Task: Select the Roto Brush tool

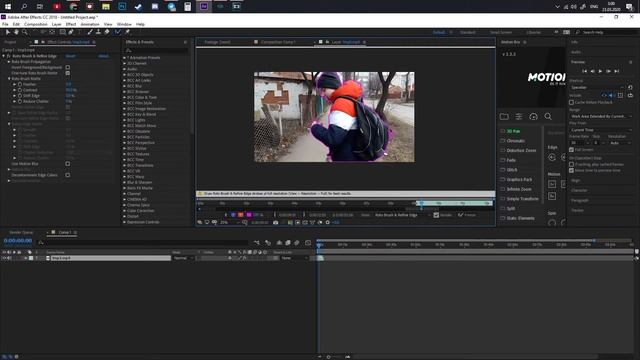Action: (x=118, y=32)
